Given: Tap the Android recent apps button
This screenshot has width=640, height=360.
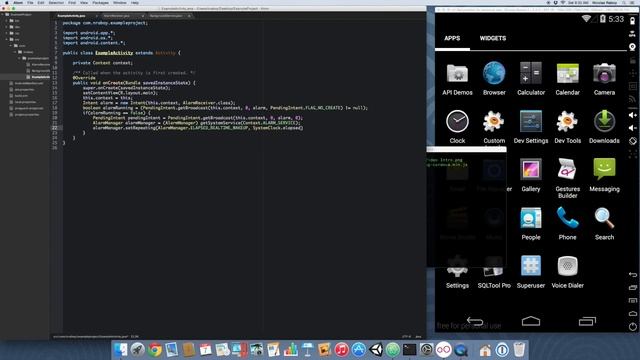Looking at the screenshot, I should pyautogui.click(x=587, y=321).
